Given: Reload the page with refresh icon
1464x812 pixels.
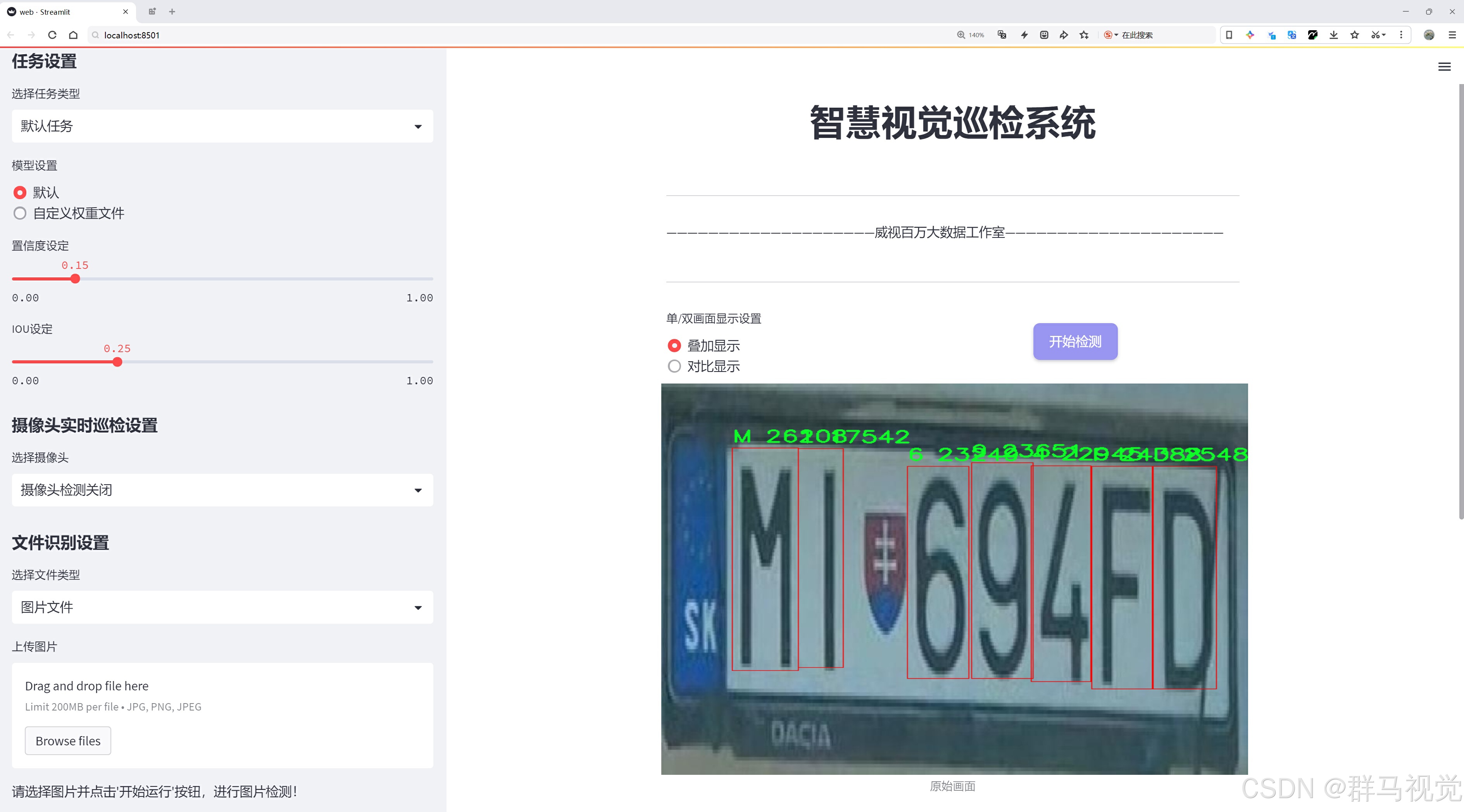Looking at the screenshot, I should 52,35.
